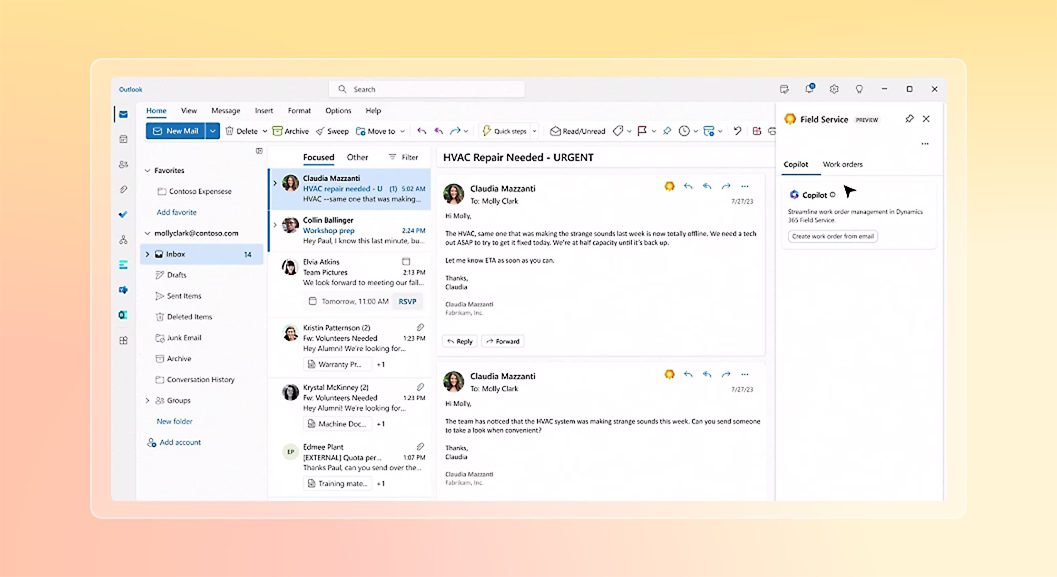The image size is (1057, 577).
Task: Click the Add favorite link
Action: tap(177, 212)
